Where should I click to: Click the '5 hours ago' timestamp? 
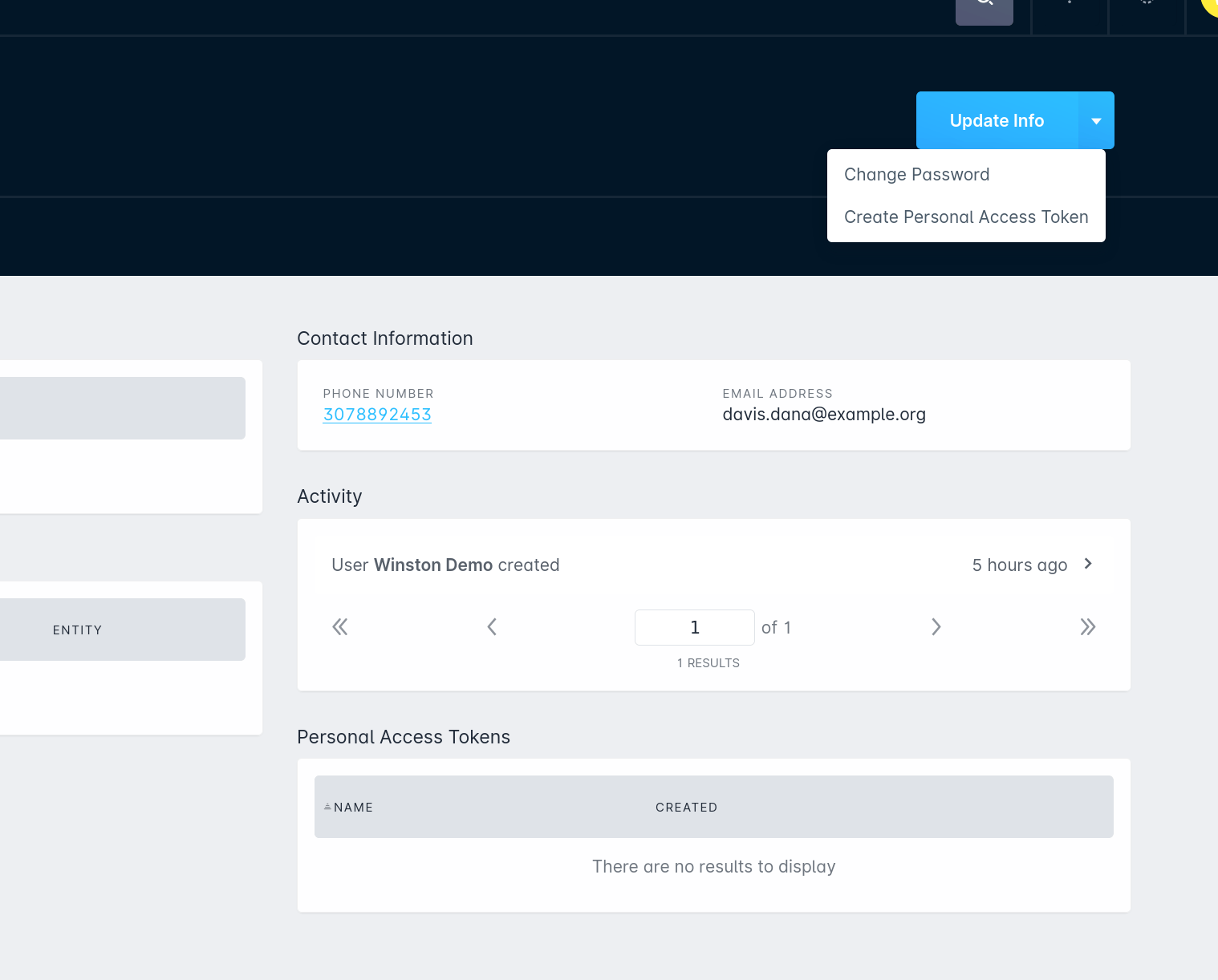[x=1019, y=565]
